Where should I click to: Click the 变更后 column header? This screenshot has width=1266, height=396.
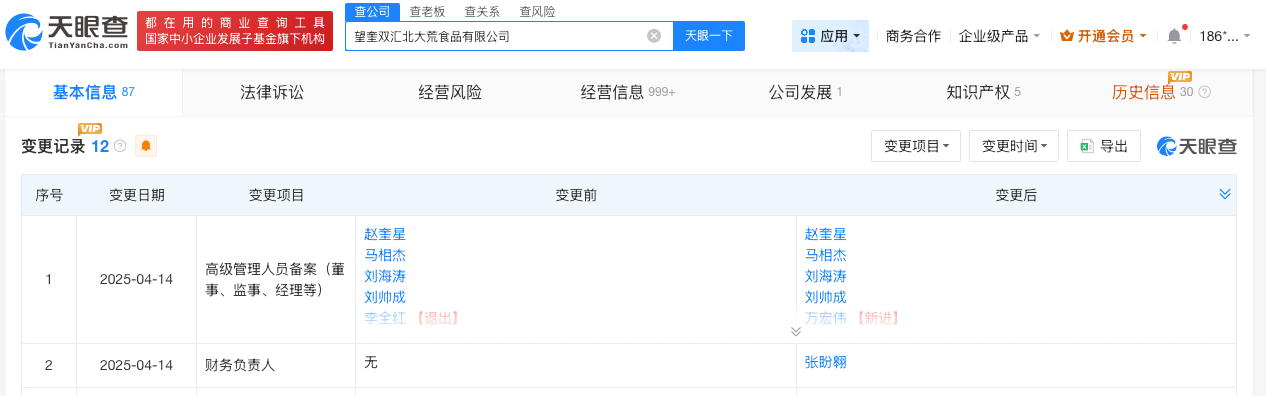click(x=1016, y=195)
